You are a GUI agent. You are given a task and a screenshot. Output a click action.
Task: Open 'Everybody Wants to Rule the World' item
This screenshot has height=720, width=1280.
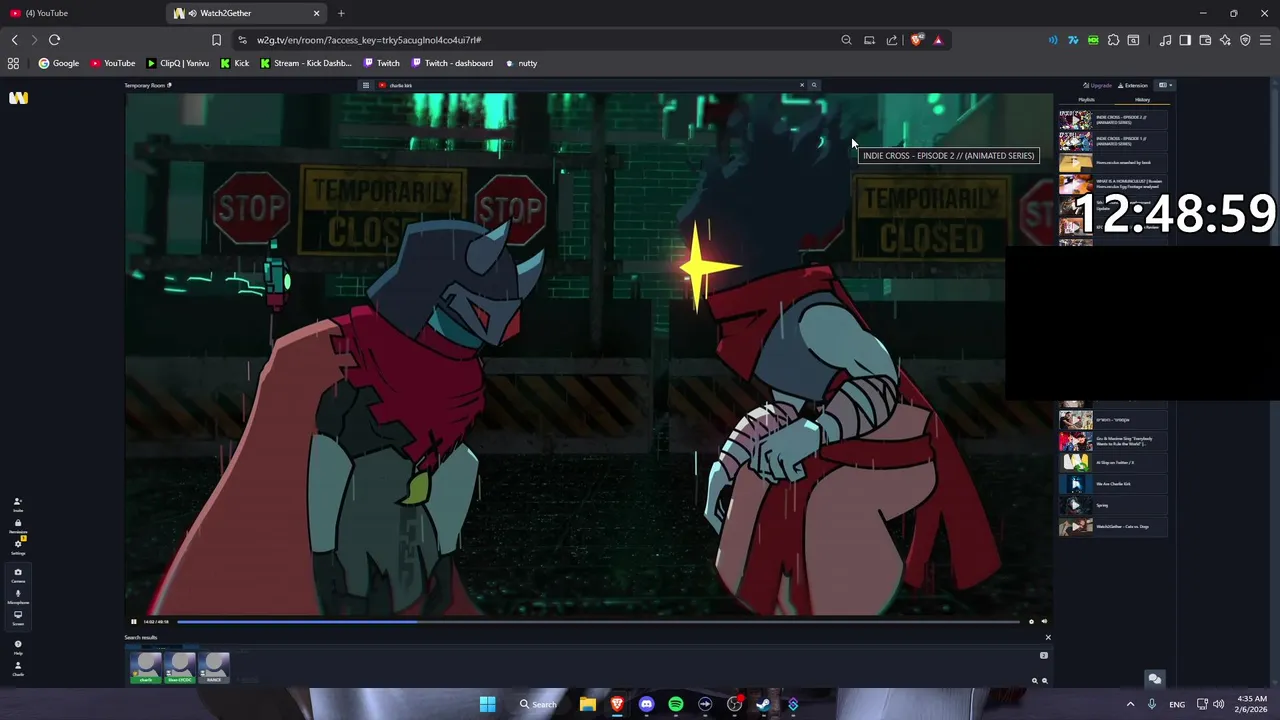[1113, 441]
